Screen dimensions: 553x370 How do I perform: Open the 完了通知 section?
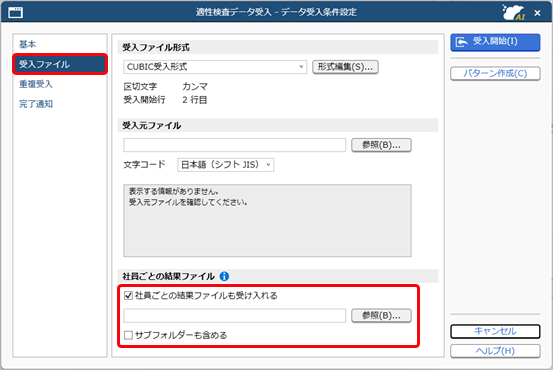36,104
